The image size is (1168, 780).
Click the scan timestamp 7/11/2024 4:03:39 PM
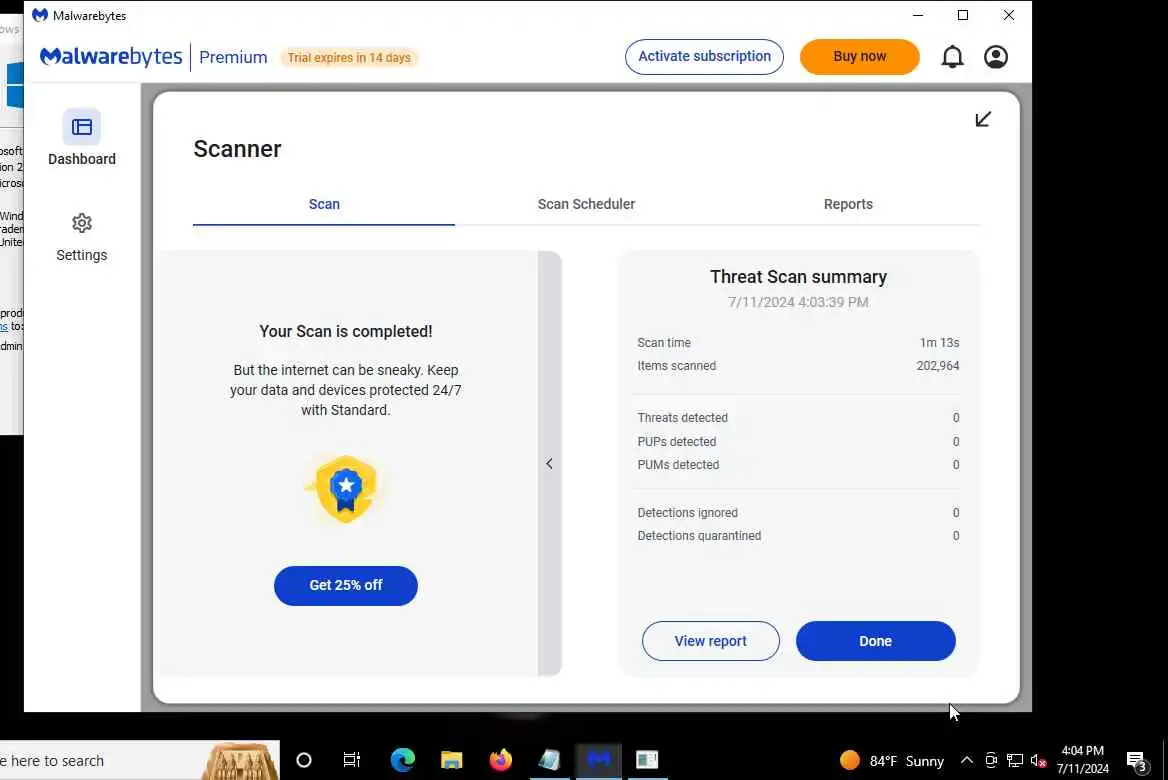coord(798,302)
